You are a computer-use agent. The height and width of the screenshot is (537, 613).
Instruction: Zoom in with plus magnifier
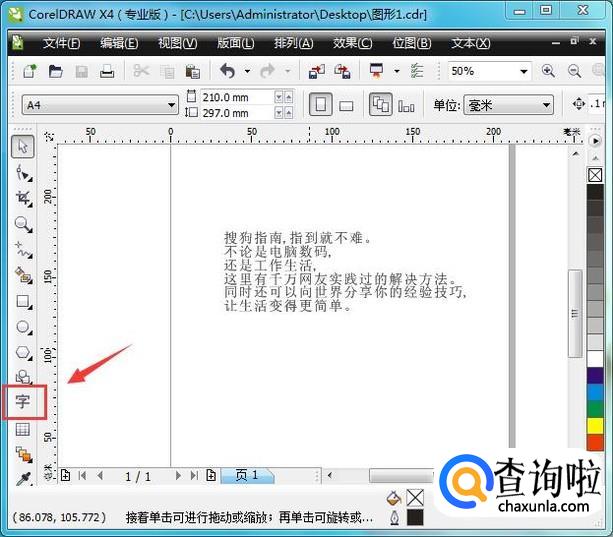(548, 71)
